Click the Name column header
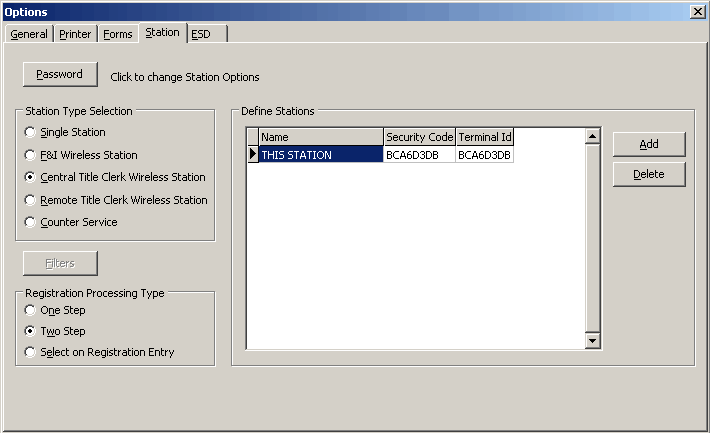Image resolution: width=710 pixels, height=433 pixels. (x=321, y=137)
